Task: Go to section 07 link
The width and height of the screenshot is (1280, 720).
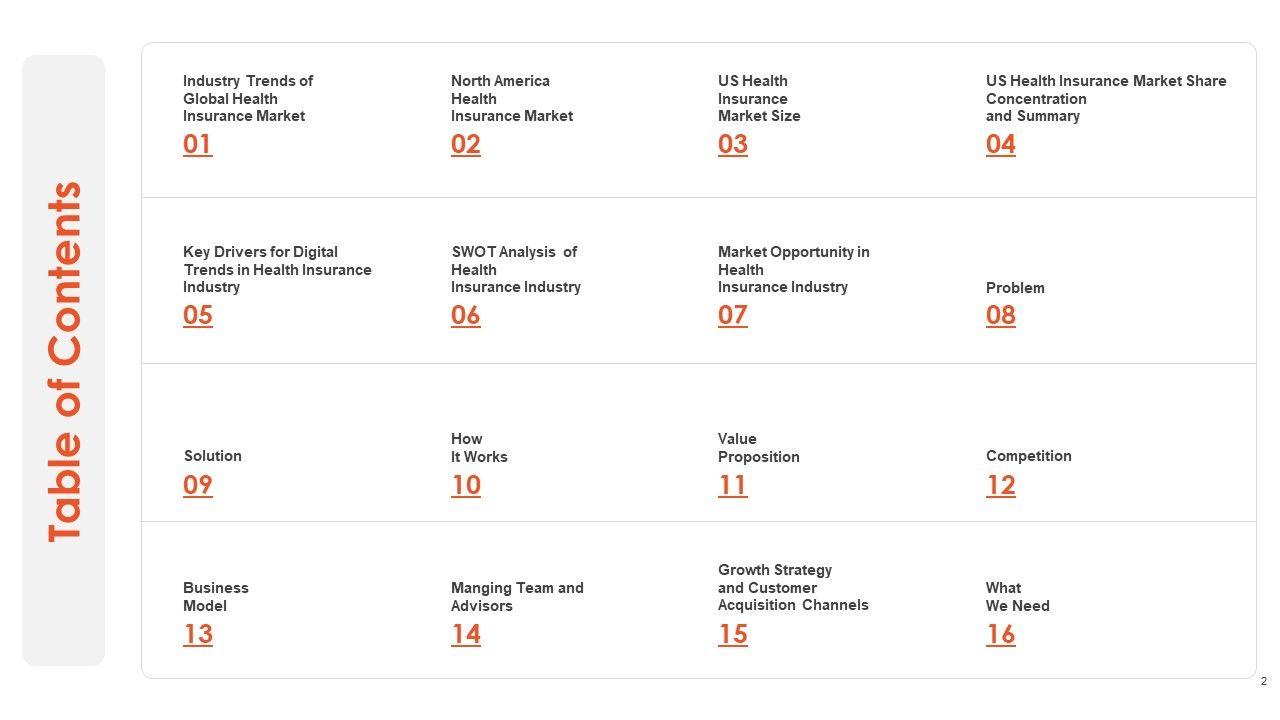Action: point(732,315)
